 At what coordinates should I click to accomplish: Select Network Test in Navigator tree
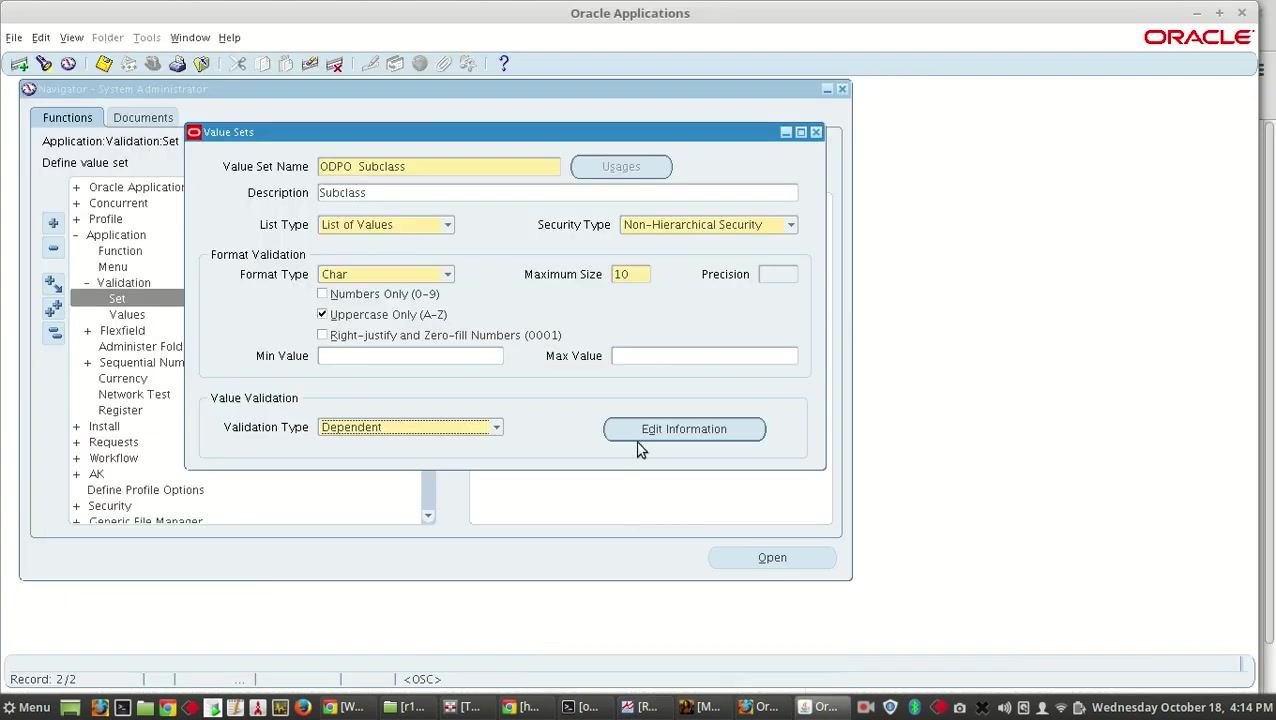tap(134, 395)
